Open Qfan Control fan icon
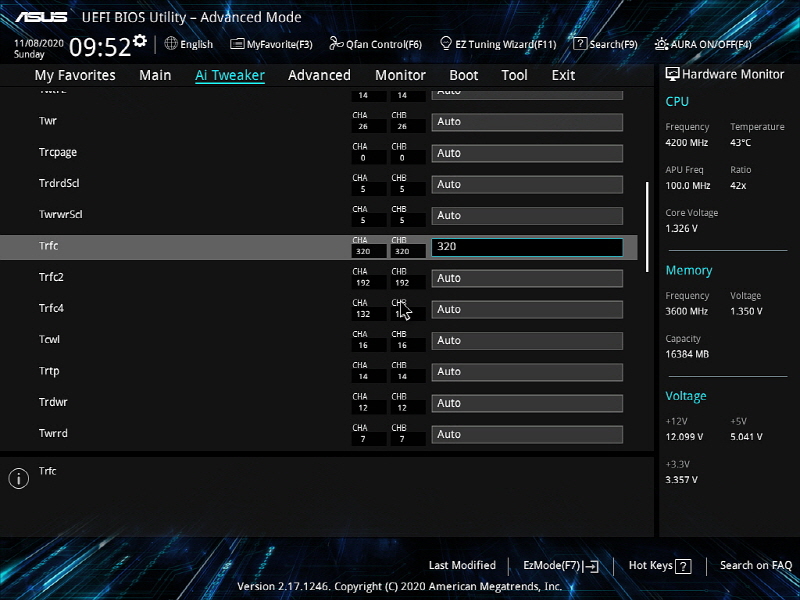 (336, 44)
